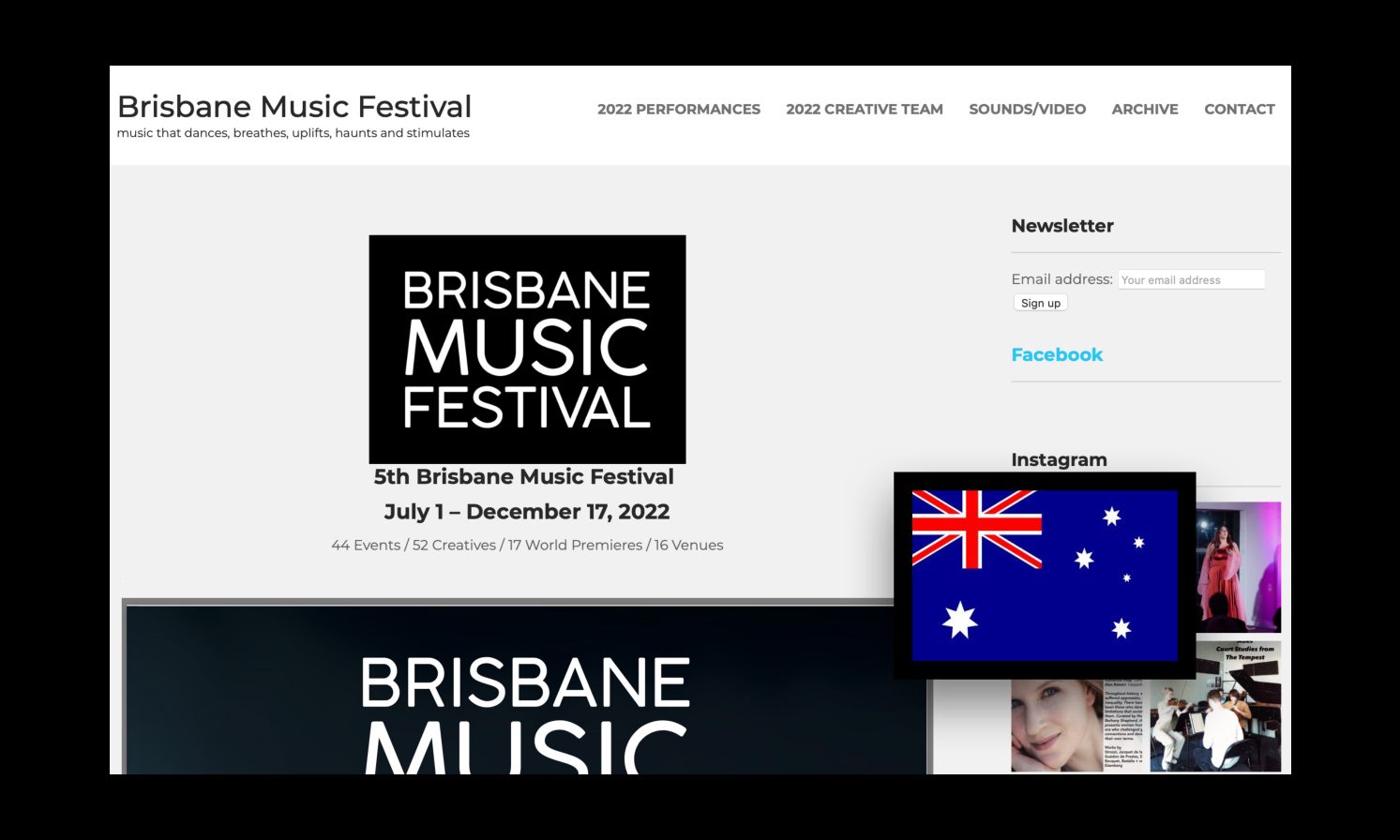Click the Newsletter heading
Viewport: 1400px width, 840px height.
[x=1062, y=226]
